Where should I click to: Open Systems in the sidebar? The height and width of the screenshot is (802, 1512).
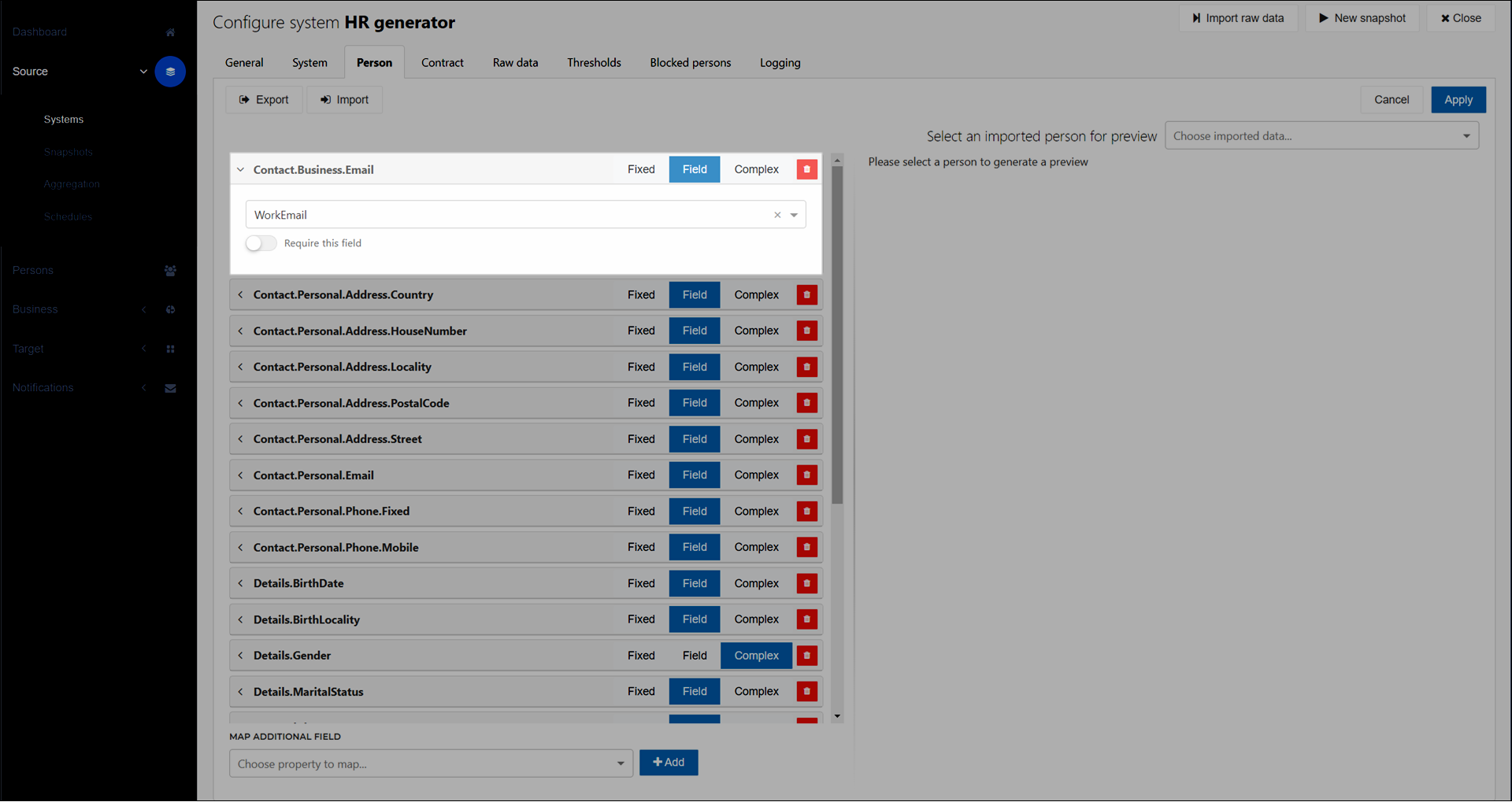click(x=64, y=120)
